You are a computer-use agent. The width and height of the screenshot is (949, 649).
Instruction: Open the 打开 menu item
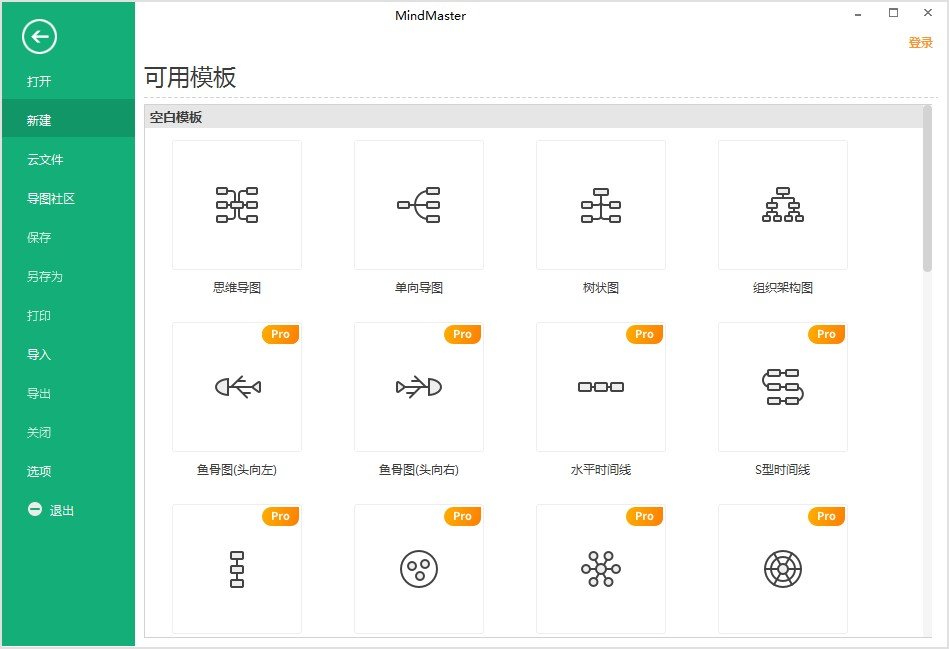pos(40,81)
